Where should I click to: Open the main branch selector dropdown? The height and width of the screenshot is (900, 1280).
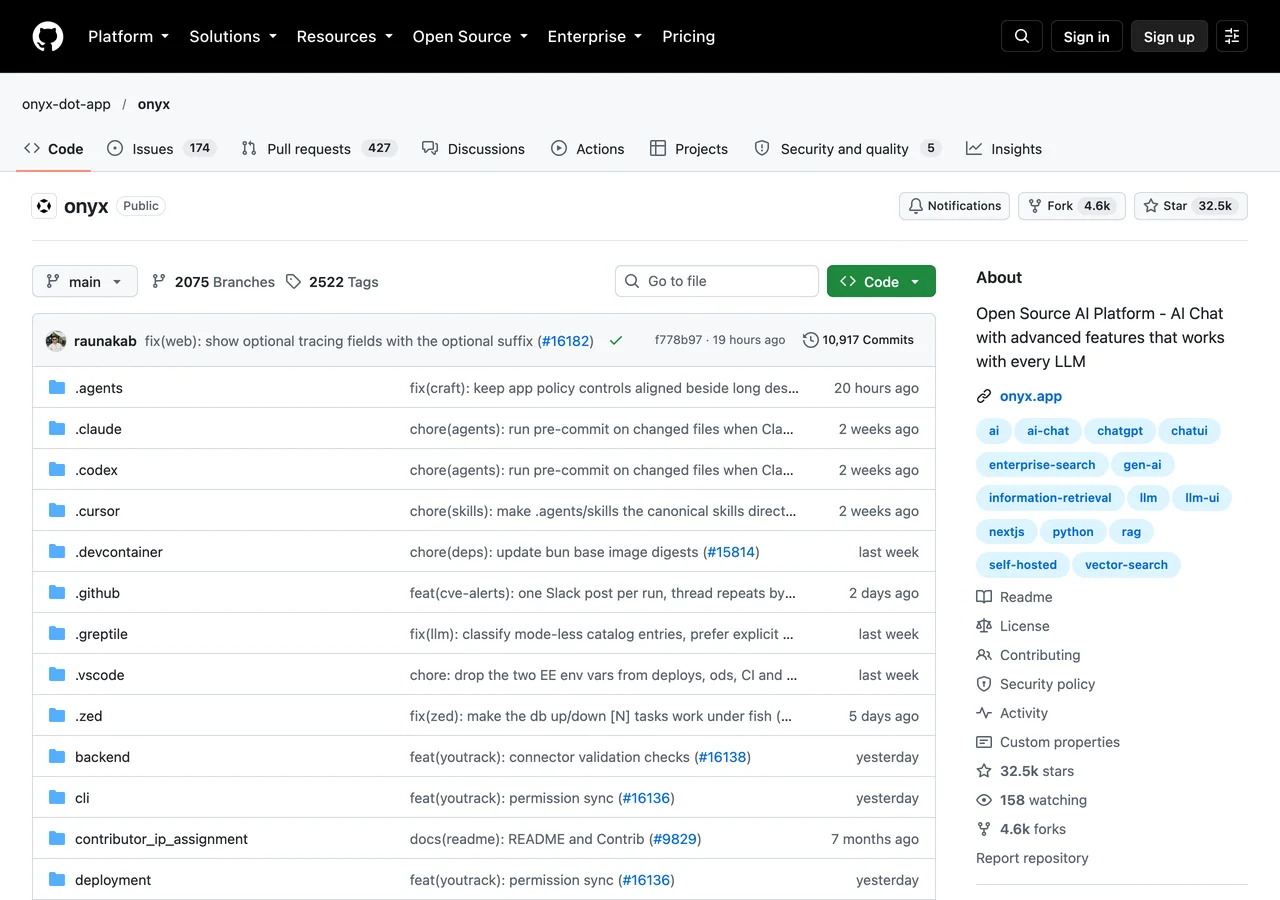tap(85, 282)
